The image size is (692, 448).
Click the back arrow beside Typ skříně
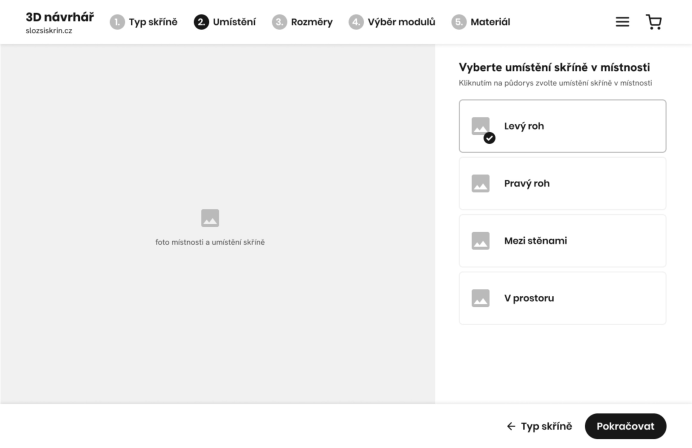point(511,426)
